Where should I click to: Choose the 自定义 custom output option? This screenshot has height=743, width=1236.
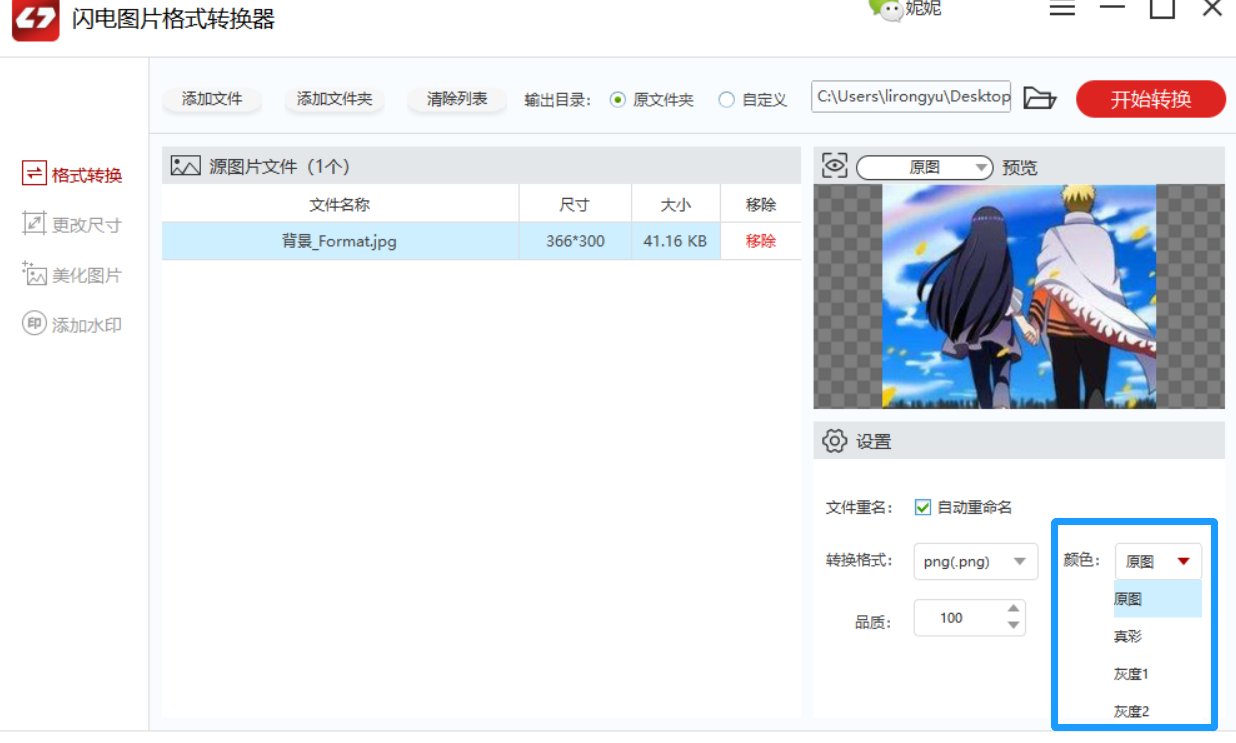tap(727, 99)
